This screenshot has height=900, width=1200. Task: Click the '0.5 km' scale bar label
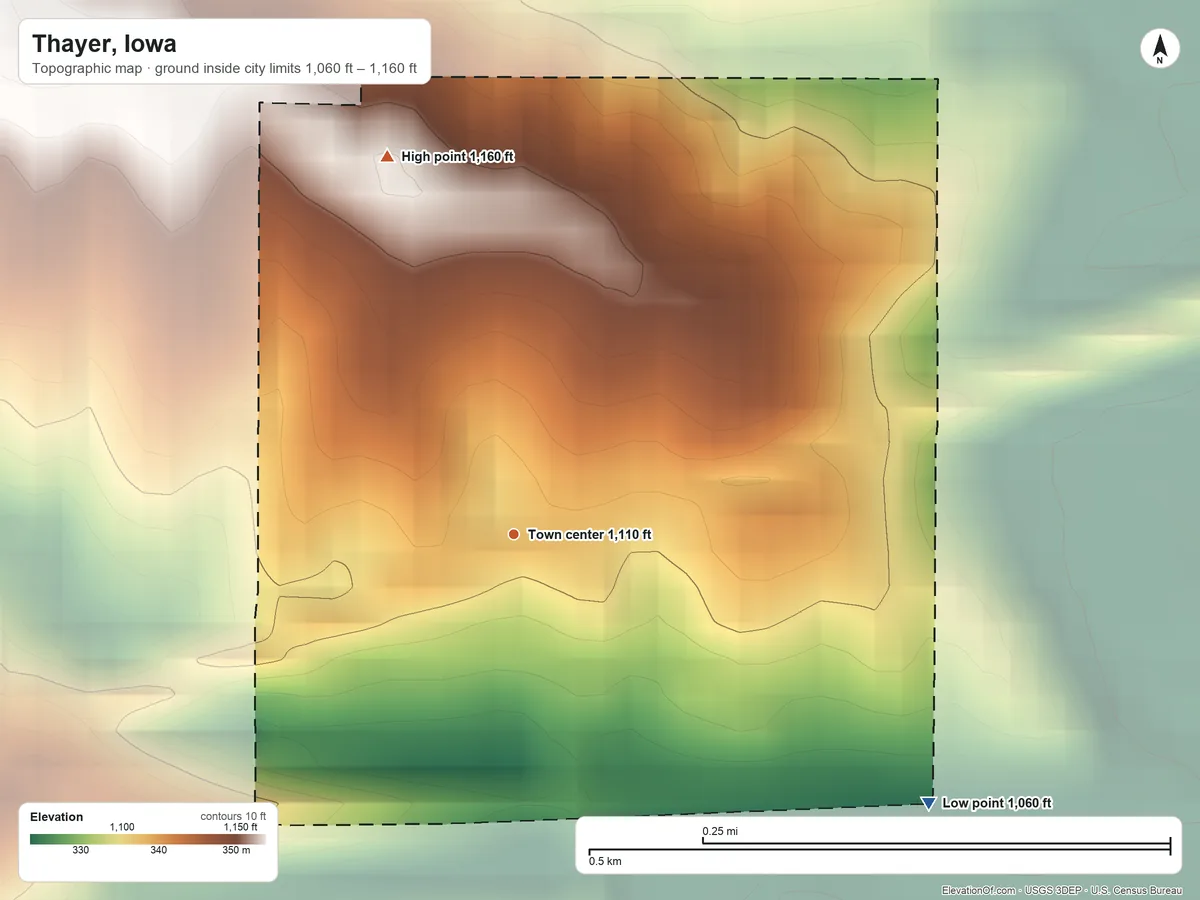(605, 861)
